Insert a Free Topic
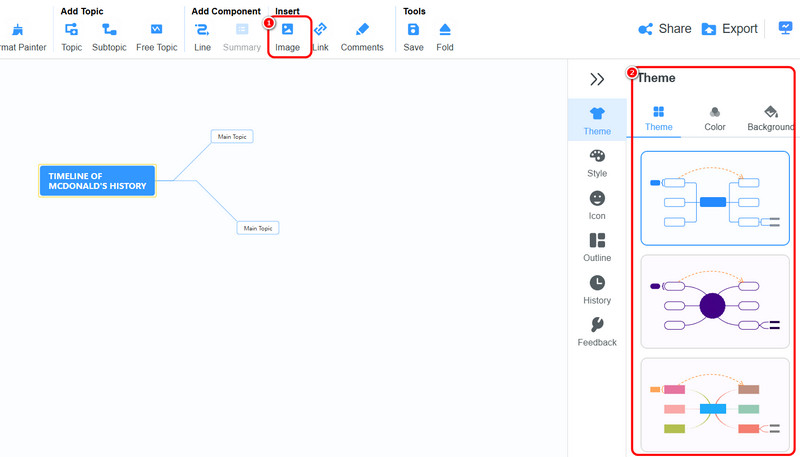This screenshot has height=457, width=800. (157, 38)
